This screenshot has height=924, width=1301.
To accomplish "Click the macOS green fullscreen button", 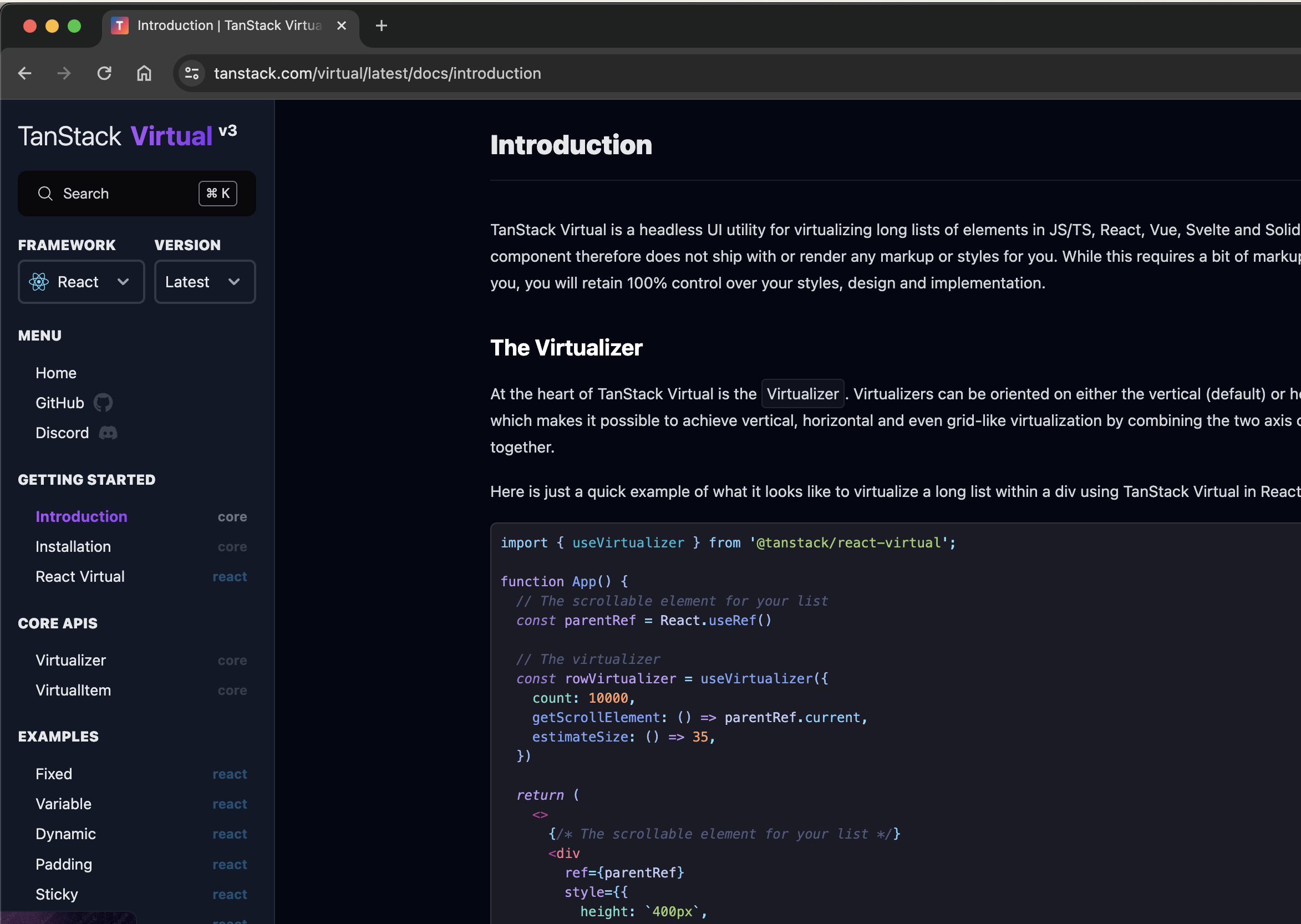I will (74, 26).
